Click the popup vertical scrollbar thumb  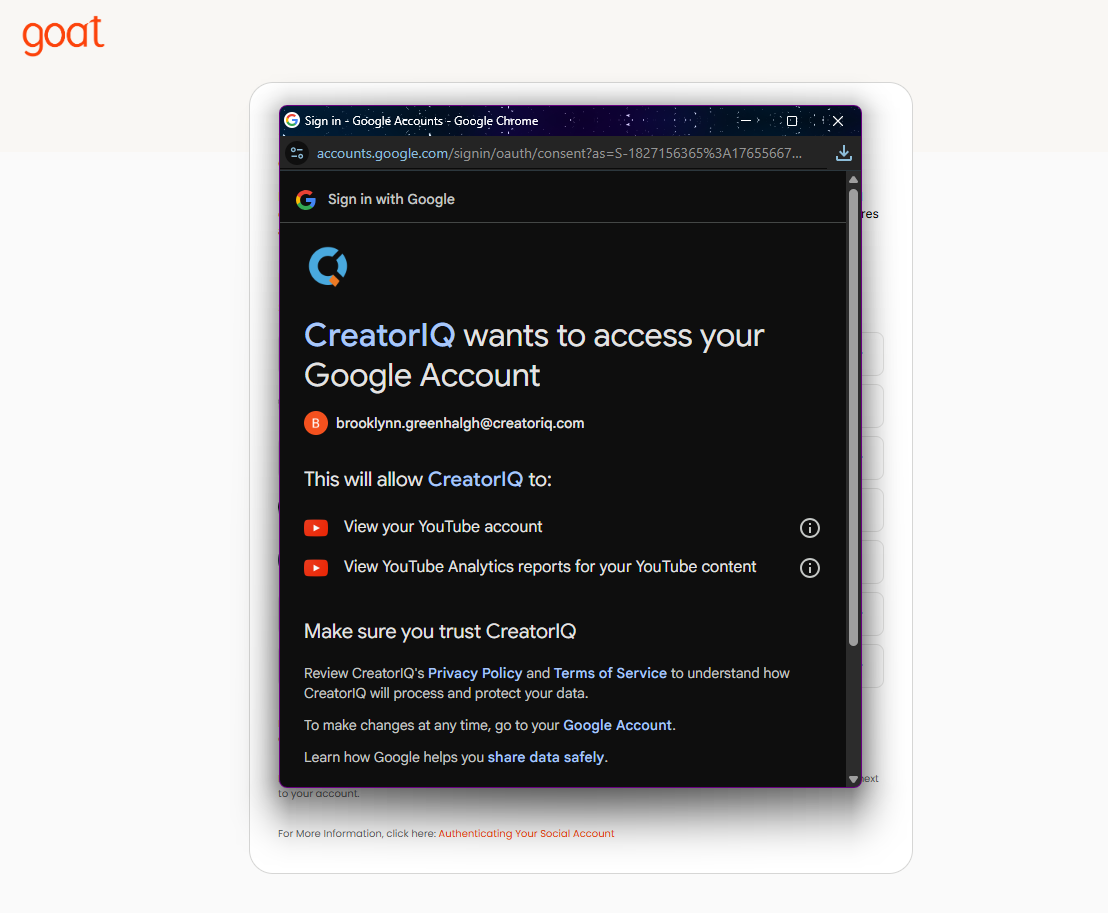pyautogui.click(x=853, y=417)
